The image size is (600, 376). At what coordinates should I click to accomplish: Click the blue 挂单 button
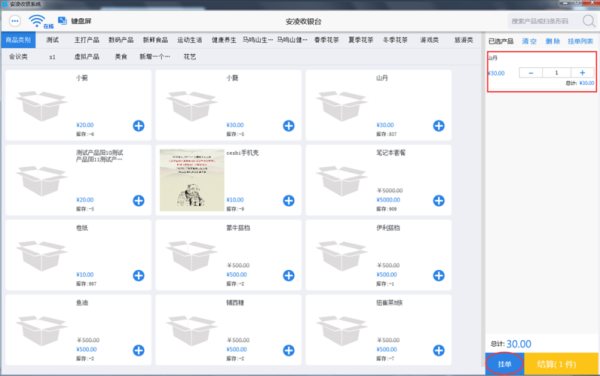point(505,364)
